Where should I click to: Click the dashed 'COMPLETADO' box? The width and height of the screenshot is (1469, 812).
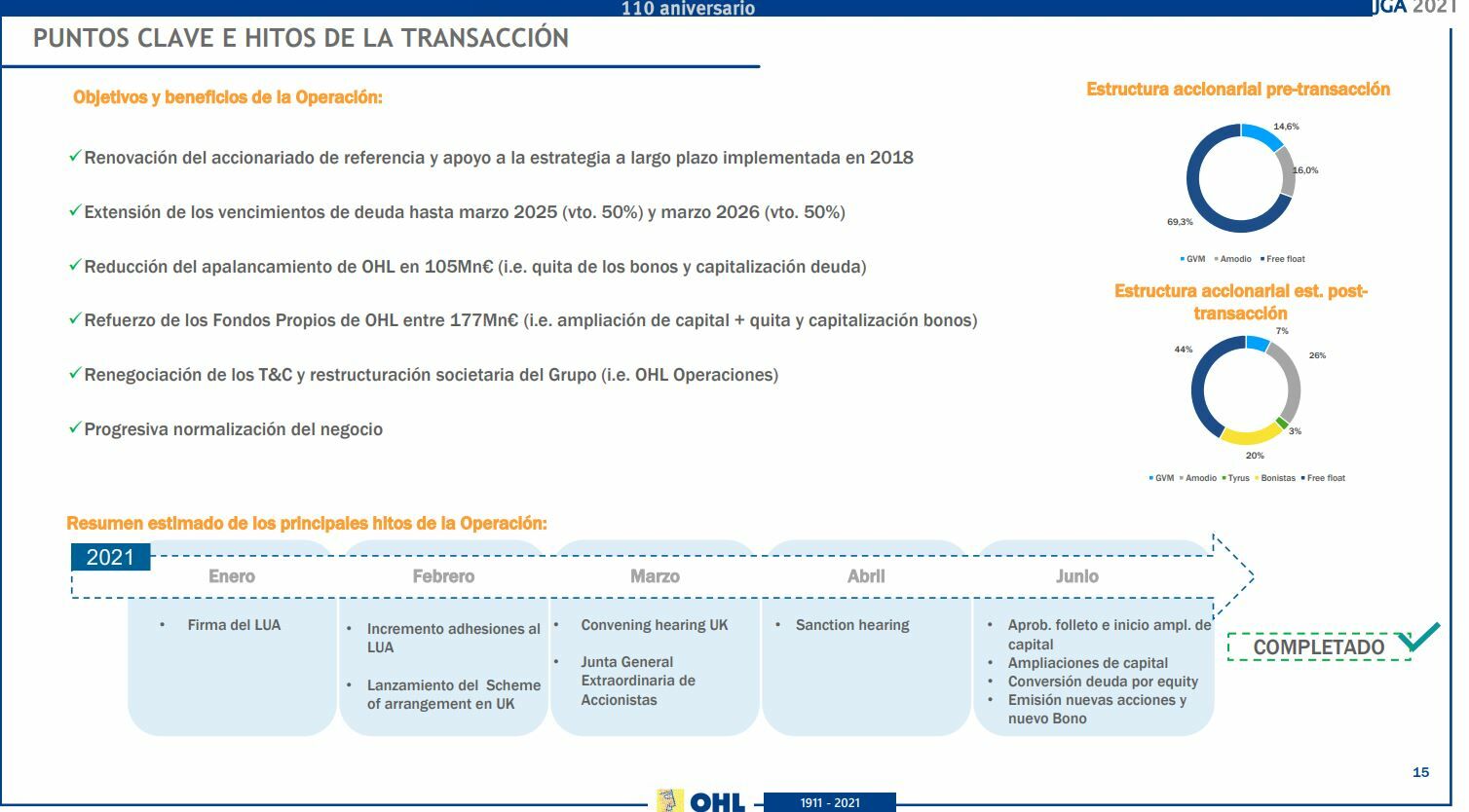pyautogui.click(x=1319, y=646)
